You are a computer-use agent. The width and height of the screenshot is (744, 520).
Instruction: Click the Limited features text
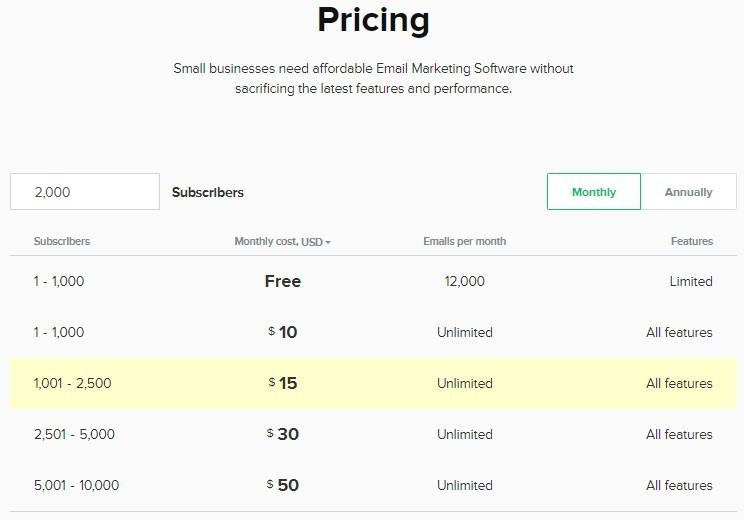(x=691, y=281)
